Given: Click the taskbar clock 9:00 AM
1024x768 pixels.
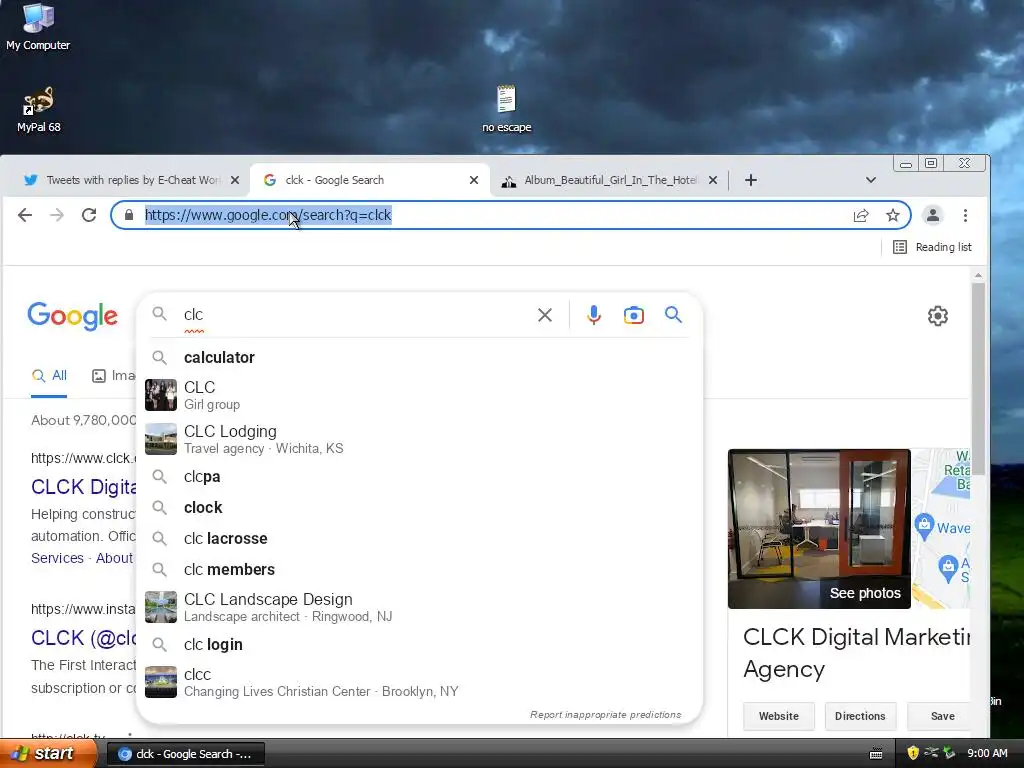Looking at the screenshot, I should point(987,754).
